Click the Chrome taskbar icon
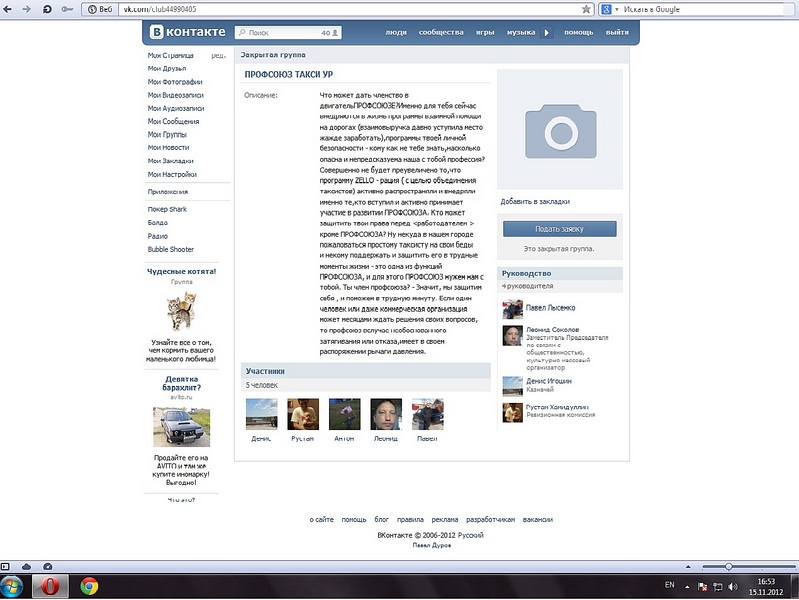 [89, 586]
